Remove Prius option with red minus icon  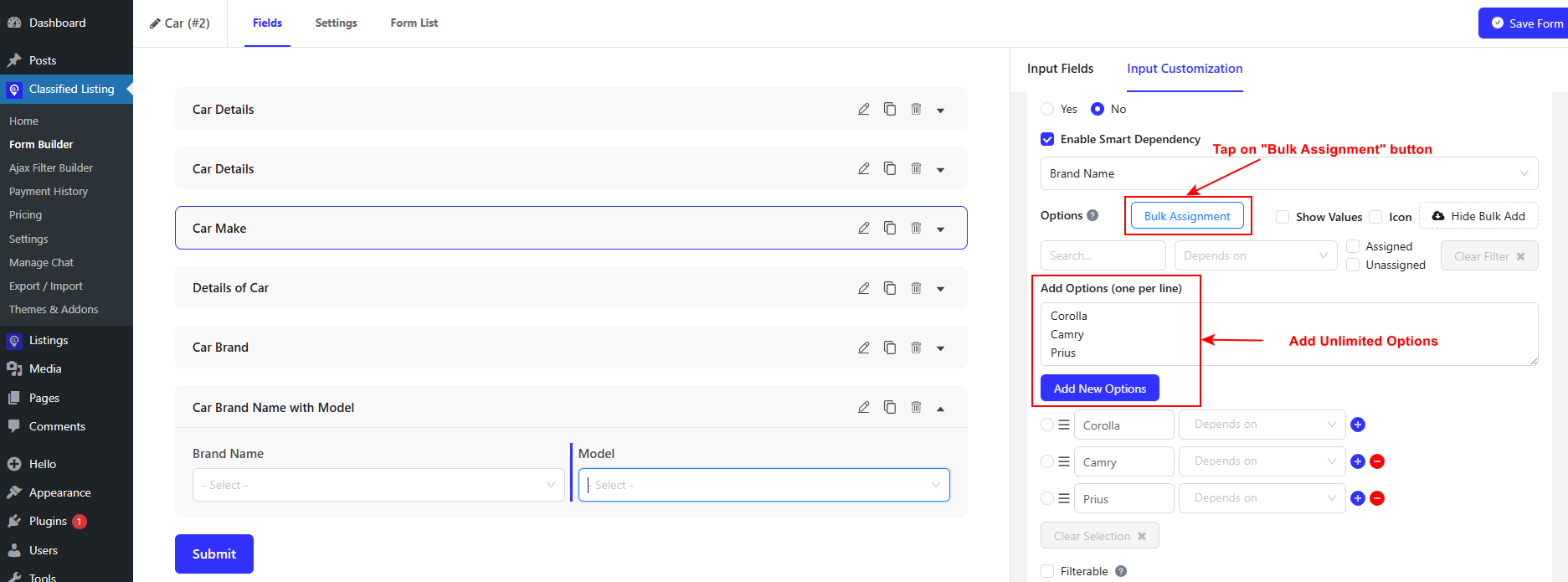[1377, 498]
